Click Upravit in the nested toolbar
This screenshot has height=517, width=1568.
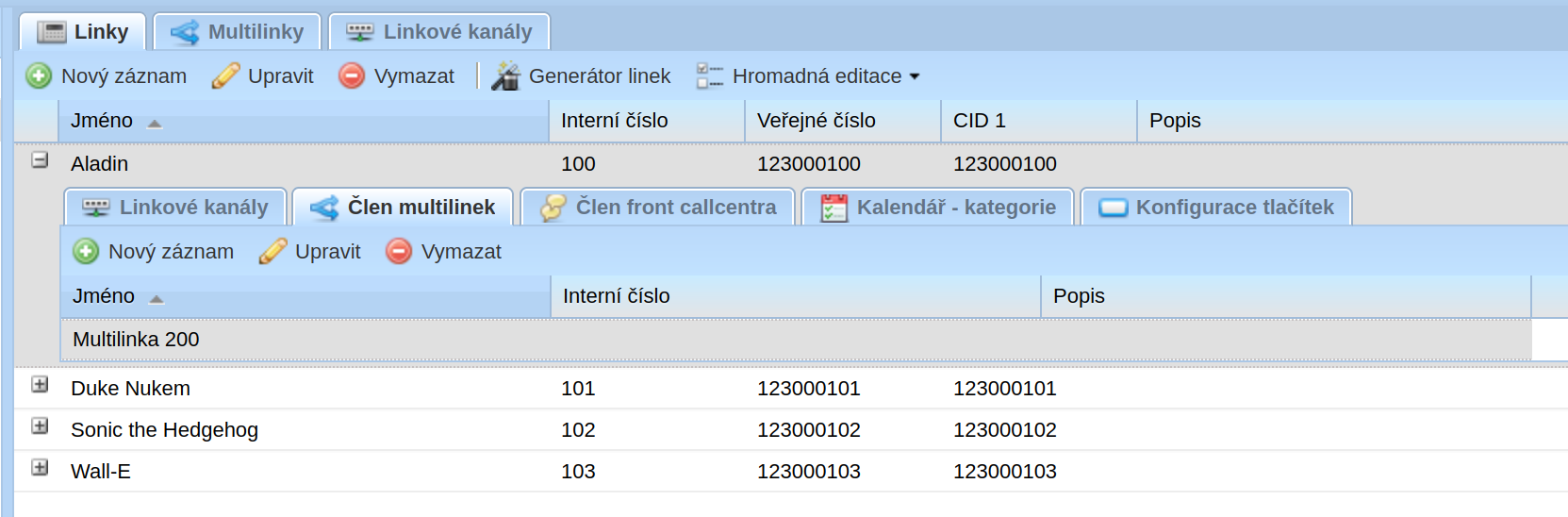327,251
